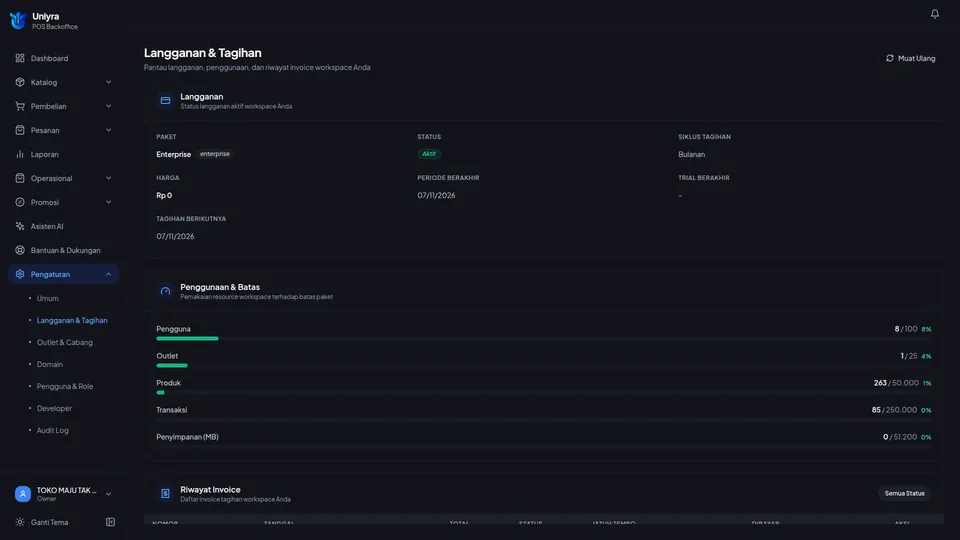Click the 85 / 250.000 transaction count
960x540 pixels.
[894, 410]
